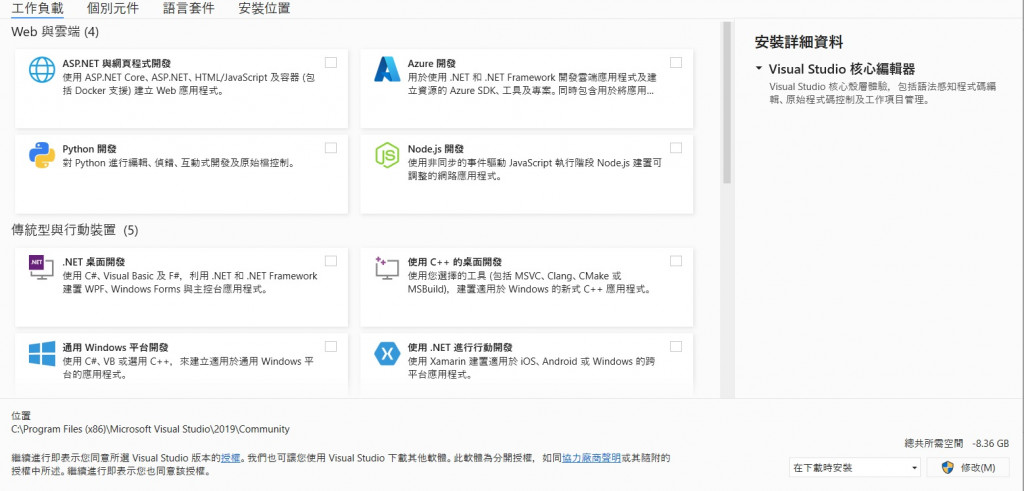Click the .NET desktop development monitor icon
The width and height of the screenshot is (1024, 491).
[x=41, y=268]
